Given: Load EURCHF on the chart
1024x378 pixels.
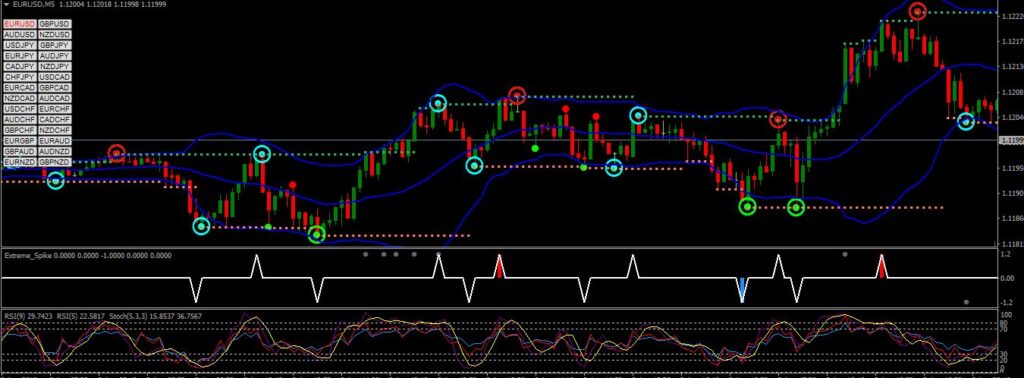Looking at the screenshot, I should coord(54,108).
